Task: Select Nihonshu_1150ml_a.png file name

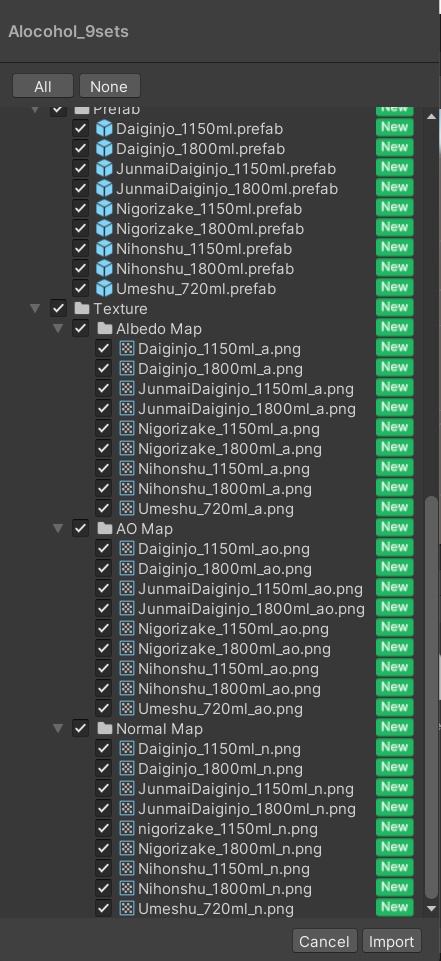Action: [224, 469]
